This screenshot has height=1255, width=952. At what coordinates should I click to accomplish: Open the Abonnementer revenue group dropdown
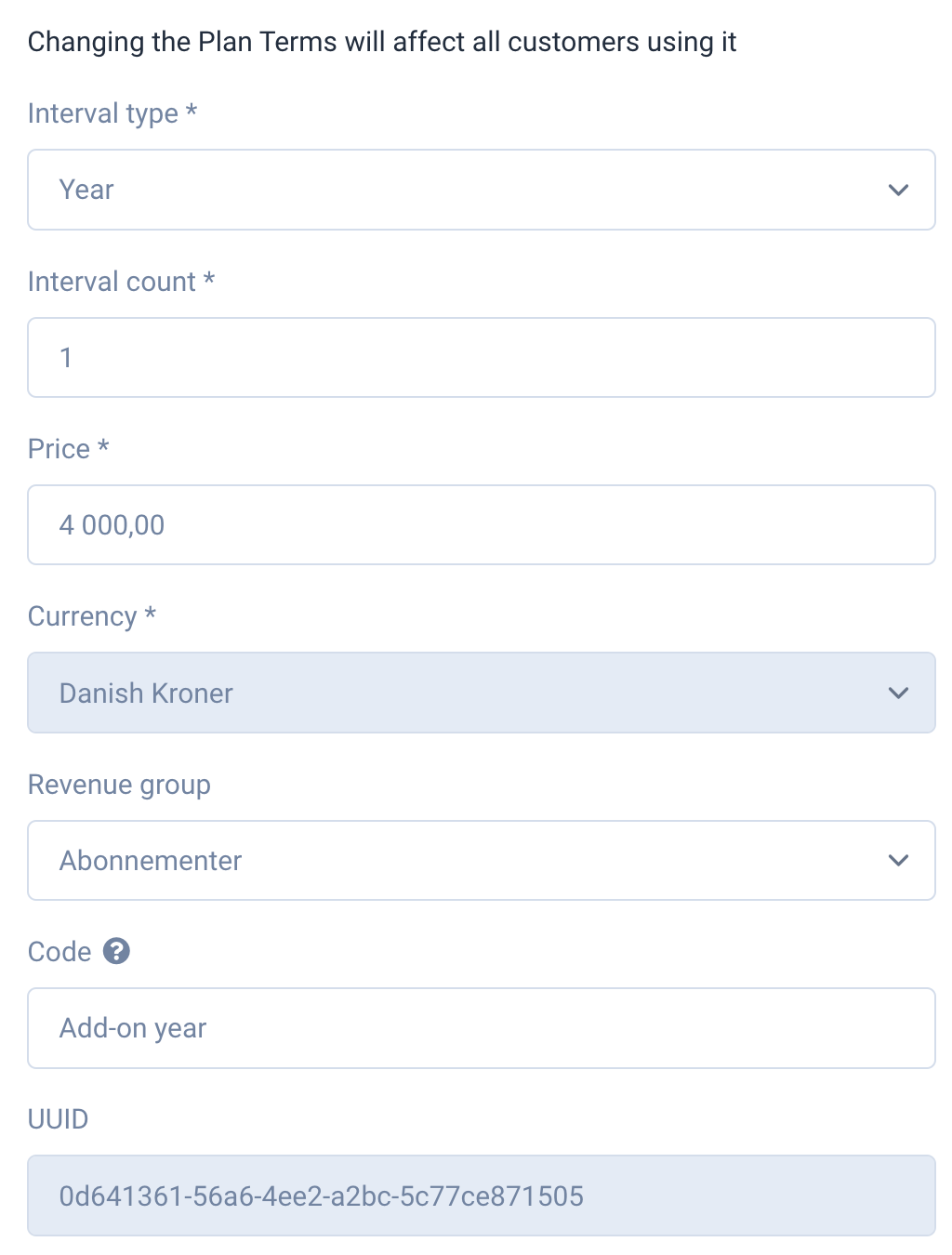pos(482,860)
